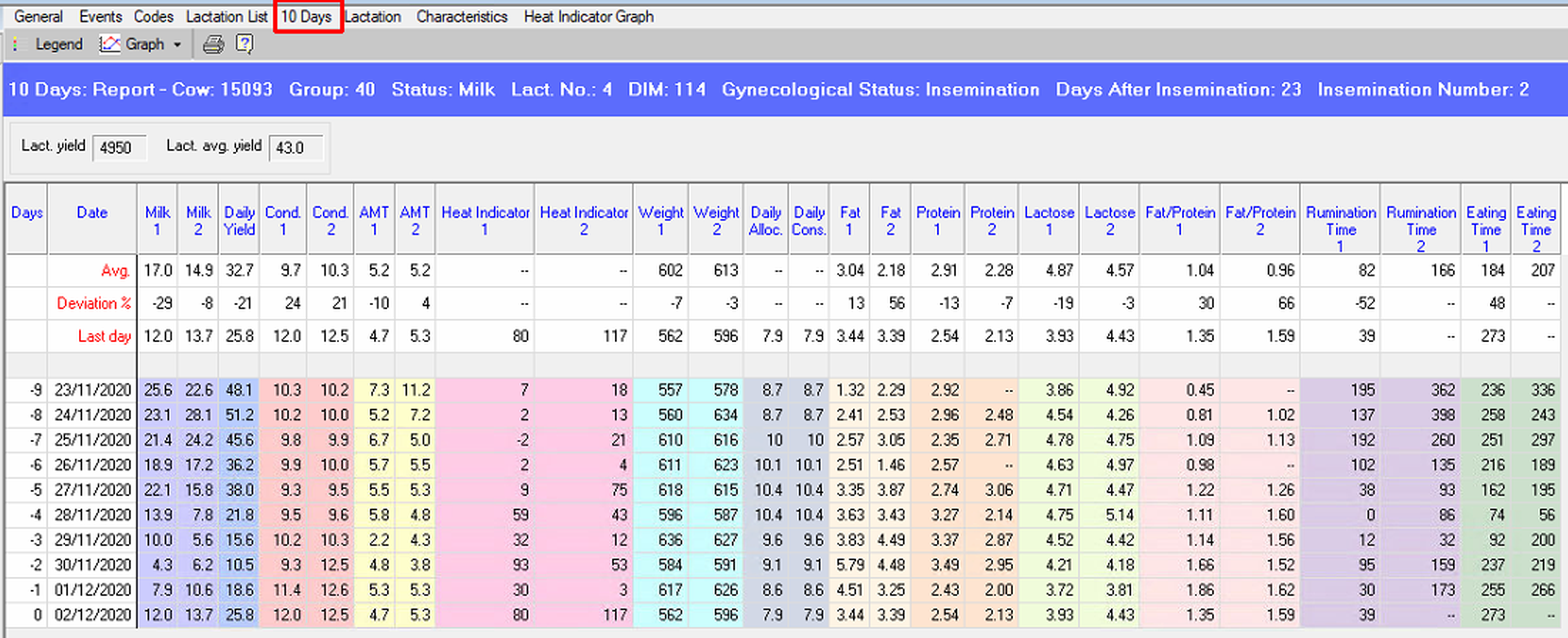Viewport: 1568px width, 638px height.
Task: Click the Heat Indicator 1 column header
Action: click(x=485, y=221)
